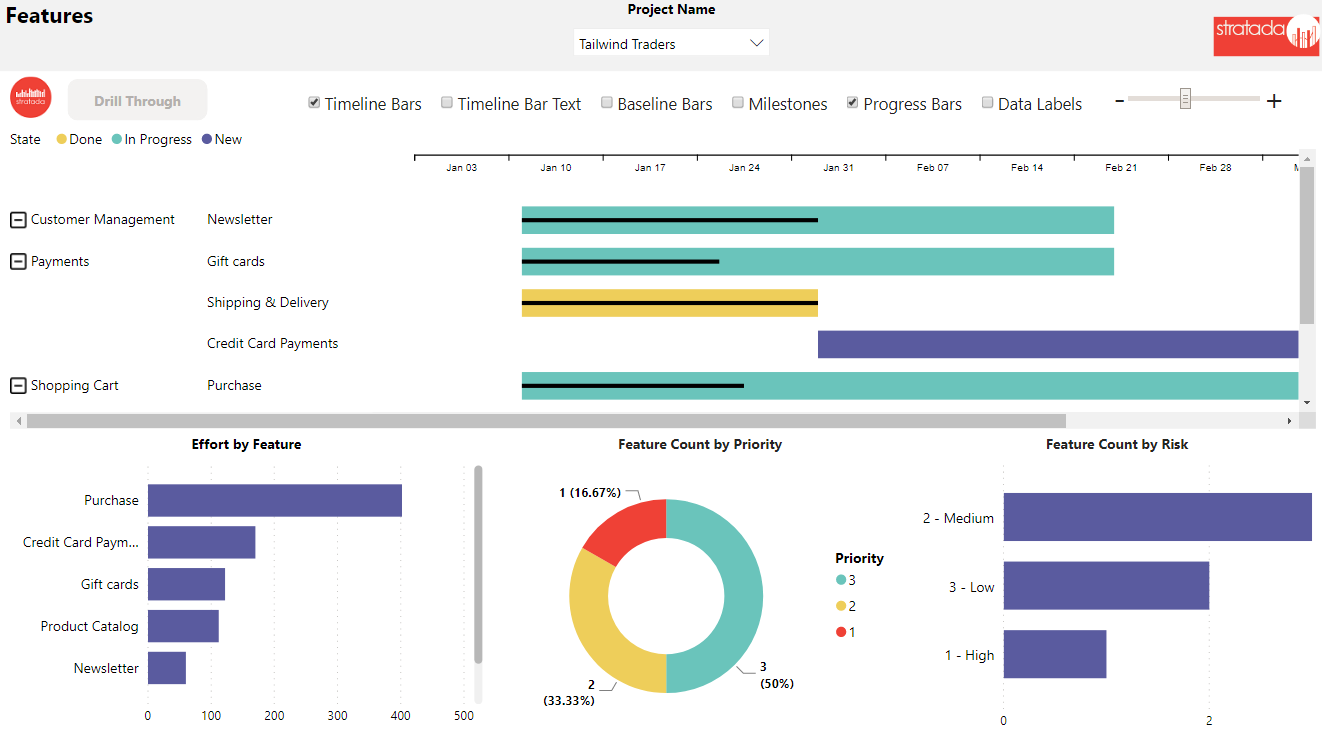Click the Jan 31 timeline date marker
Viewport: 1322px width, 743px height.
click(x=838, y=168)
